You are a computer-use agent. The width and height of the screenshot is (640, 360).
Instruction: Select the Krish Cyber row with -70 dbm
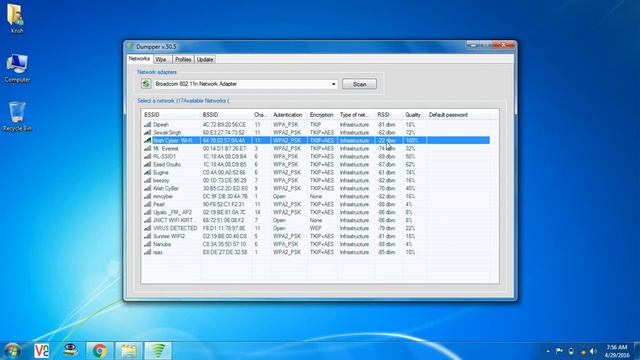316,188
